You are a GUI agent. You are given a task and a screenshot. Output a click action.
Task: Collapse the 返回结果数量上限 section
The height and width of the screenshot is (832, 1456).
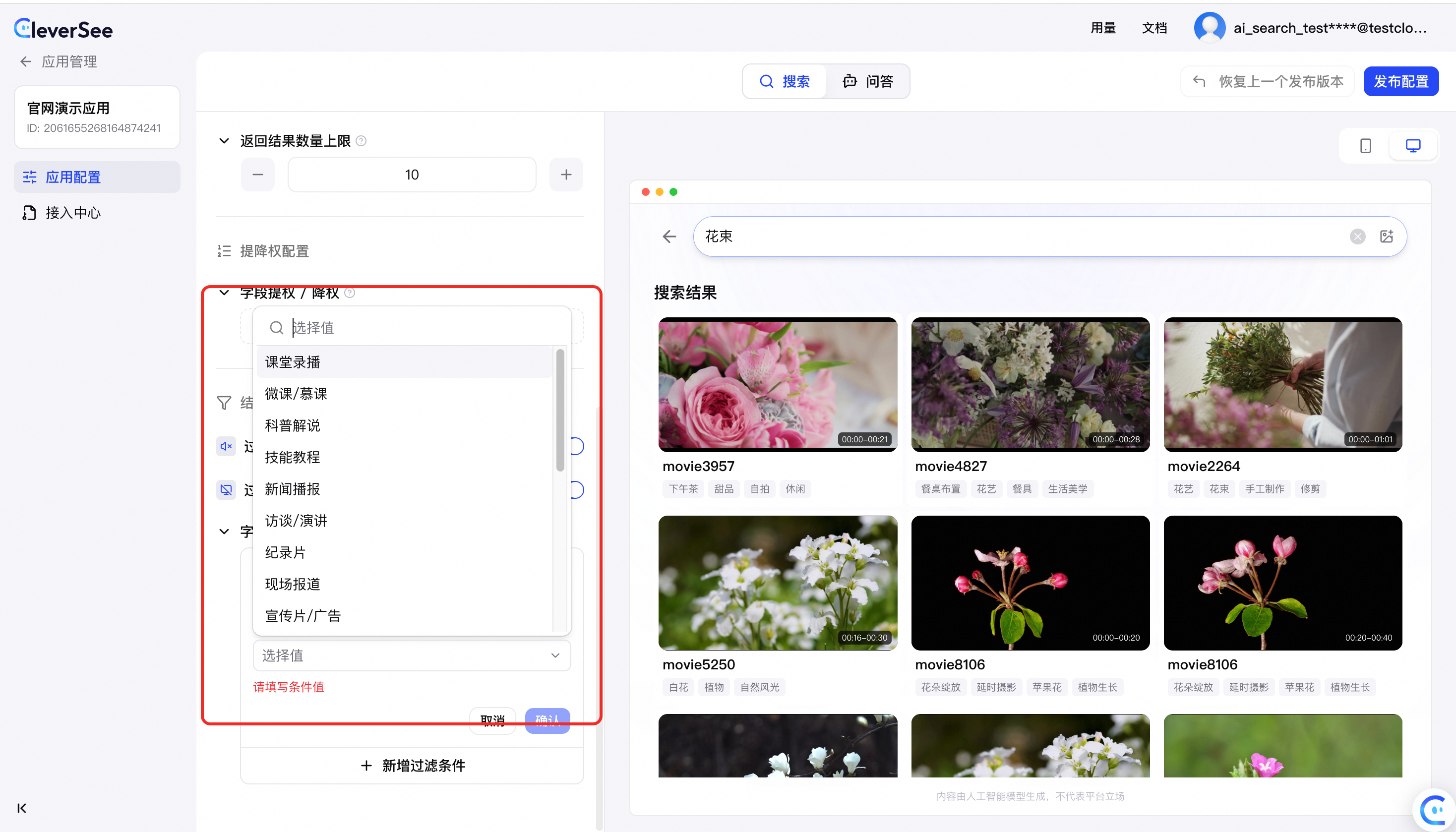224,141
